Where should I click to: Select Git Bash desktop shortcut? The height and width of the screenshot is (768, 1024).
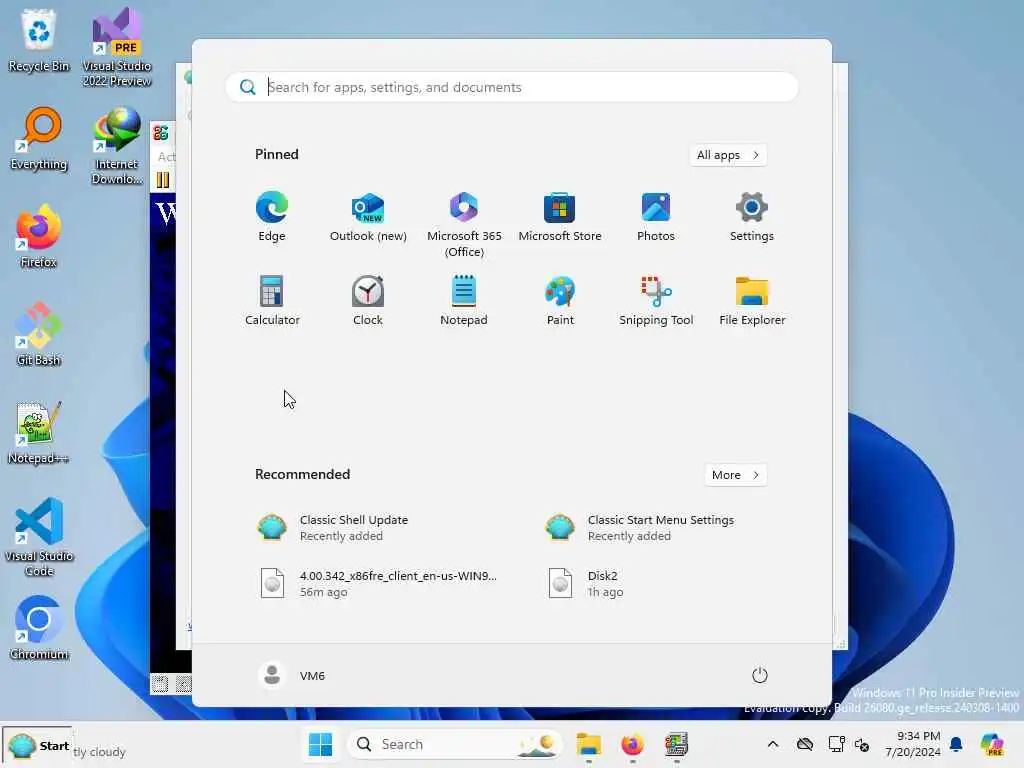click(x=39, y=334)
